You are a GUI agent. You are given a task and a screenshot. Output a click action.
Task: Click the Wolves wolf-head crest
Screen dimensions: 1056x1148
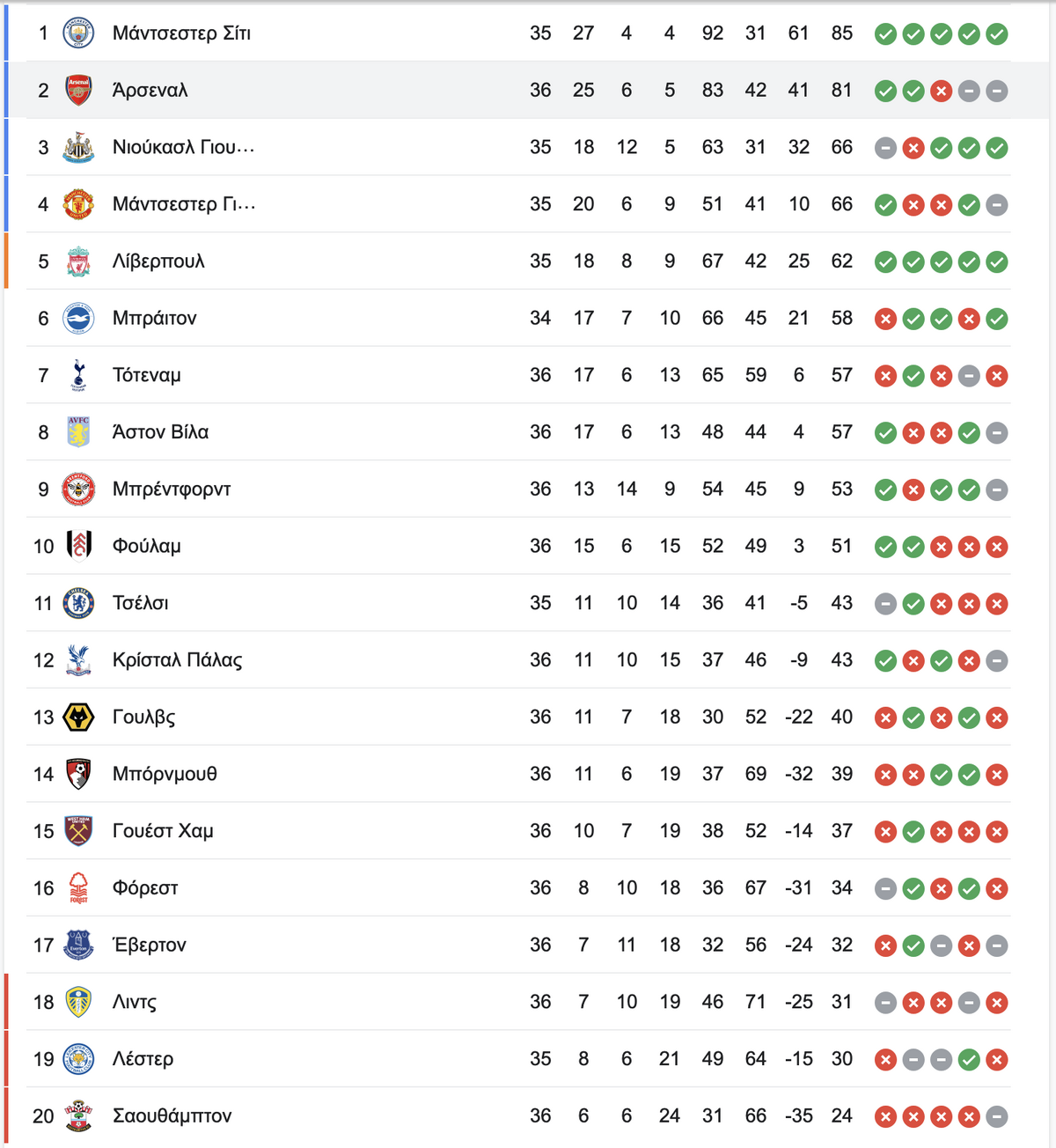78,717
